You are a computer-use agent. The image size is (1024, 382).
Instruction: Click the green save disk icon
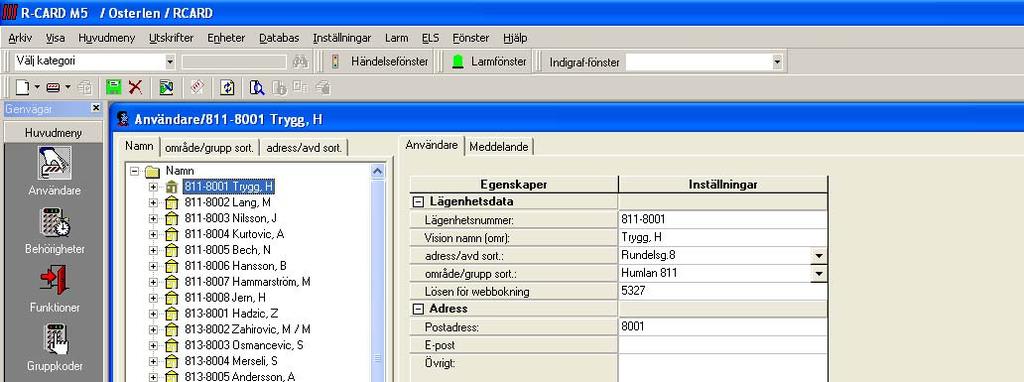[x=114, y=87]
